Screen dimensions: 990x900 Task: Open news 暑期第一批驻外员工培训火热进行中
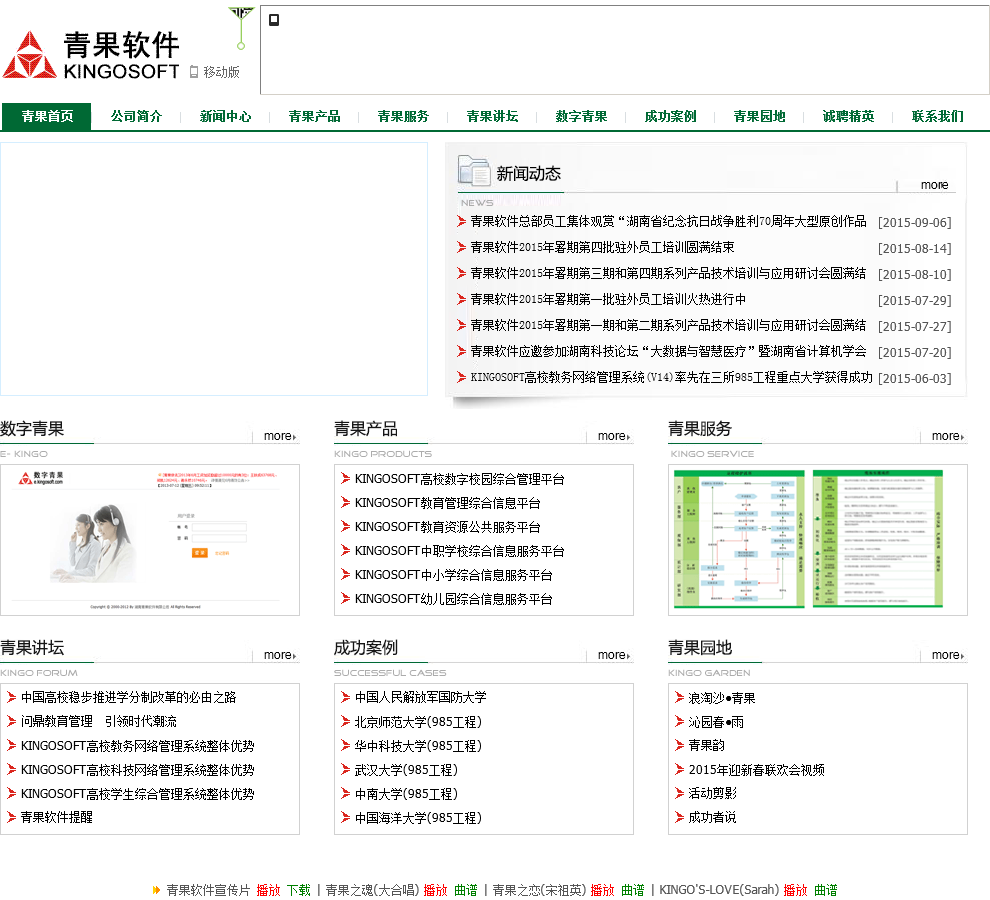point(608,299)
